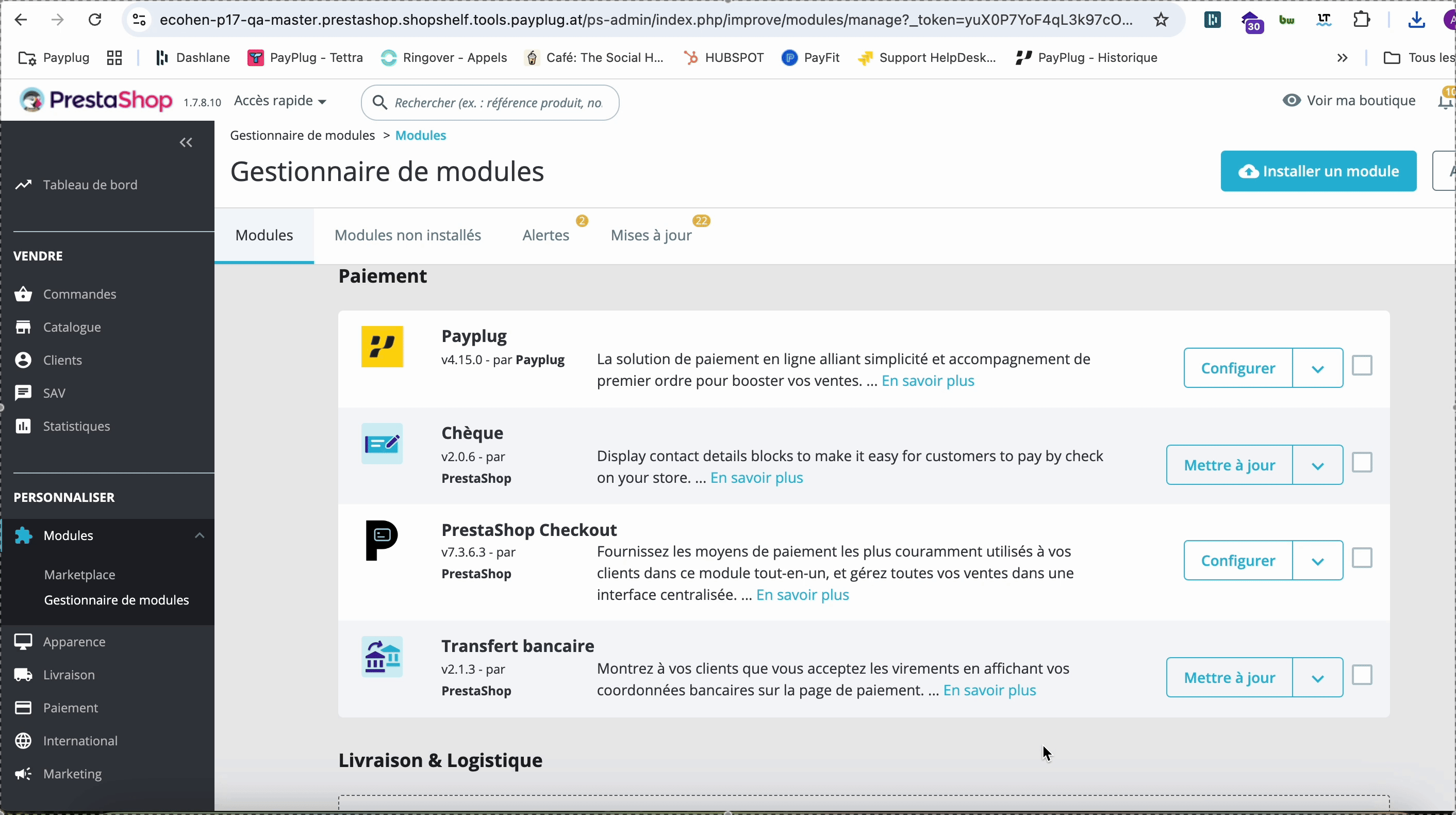Switch to Mises à jour tab
The width and height of the screenshot is (1456, 815).
(x=651, y=234)
